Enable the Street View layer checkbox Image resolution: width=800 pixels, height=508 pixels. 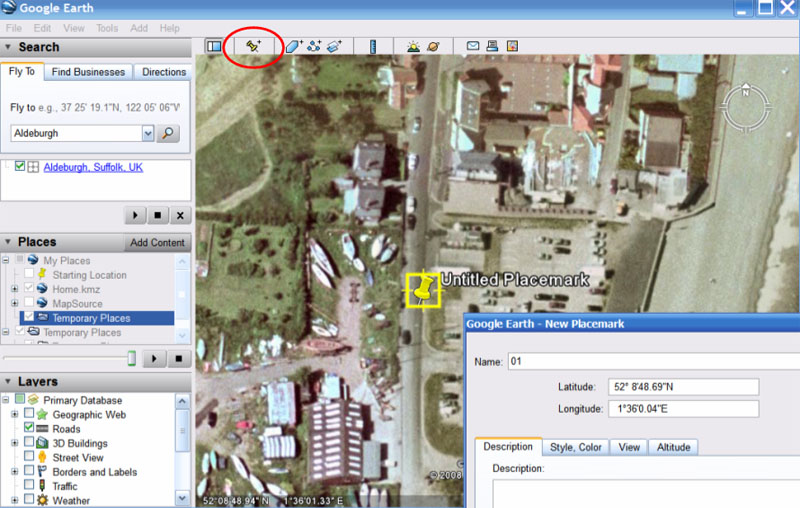click(x=29, y=456)
